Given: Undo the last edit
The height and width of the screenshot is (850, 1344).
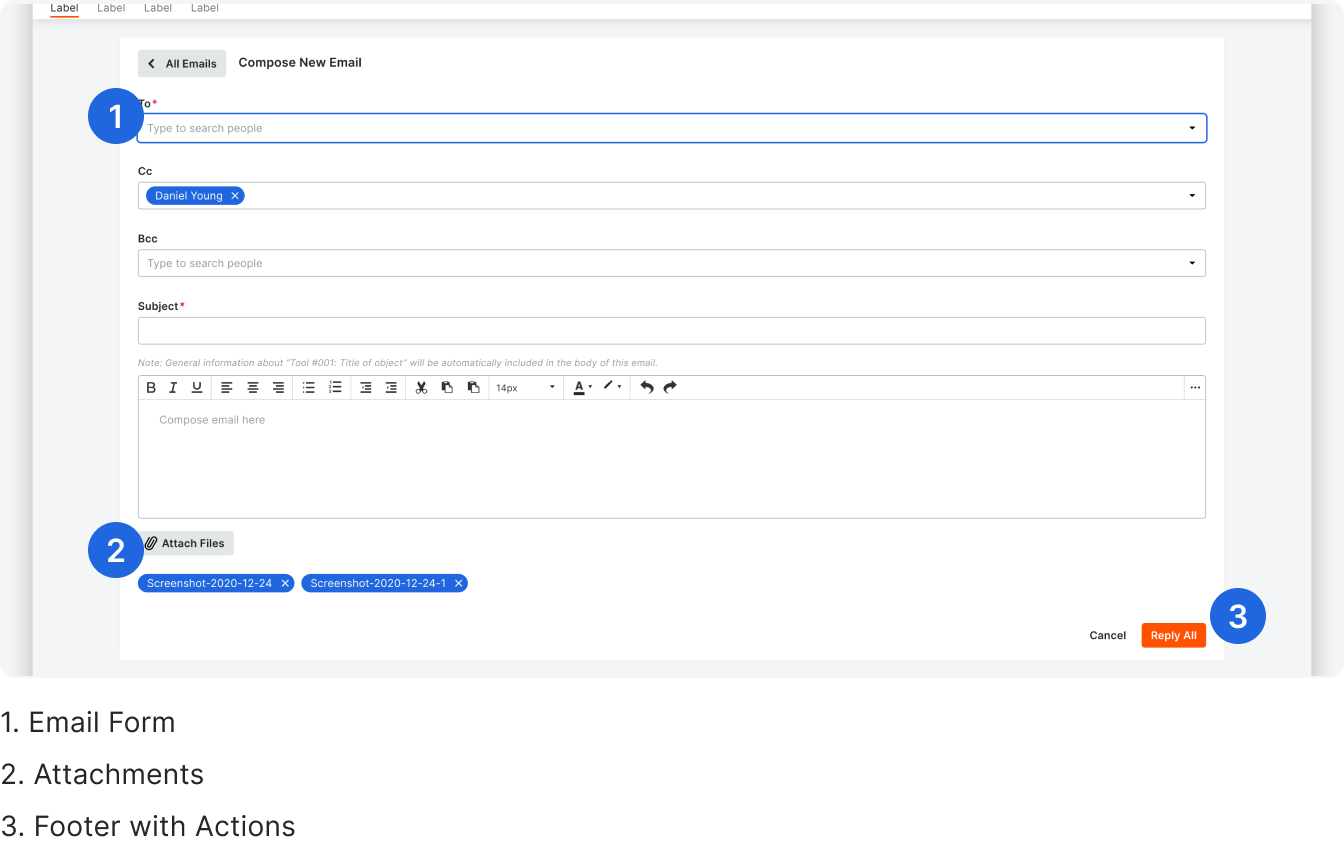Looking at the screenshot, I should (x=647, y=388).
